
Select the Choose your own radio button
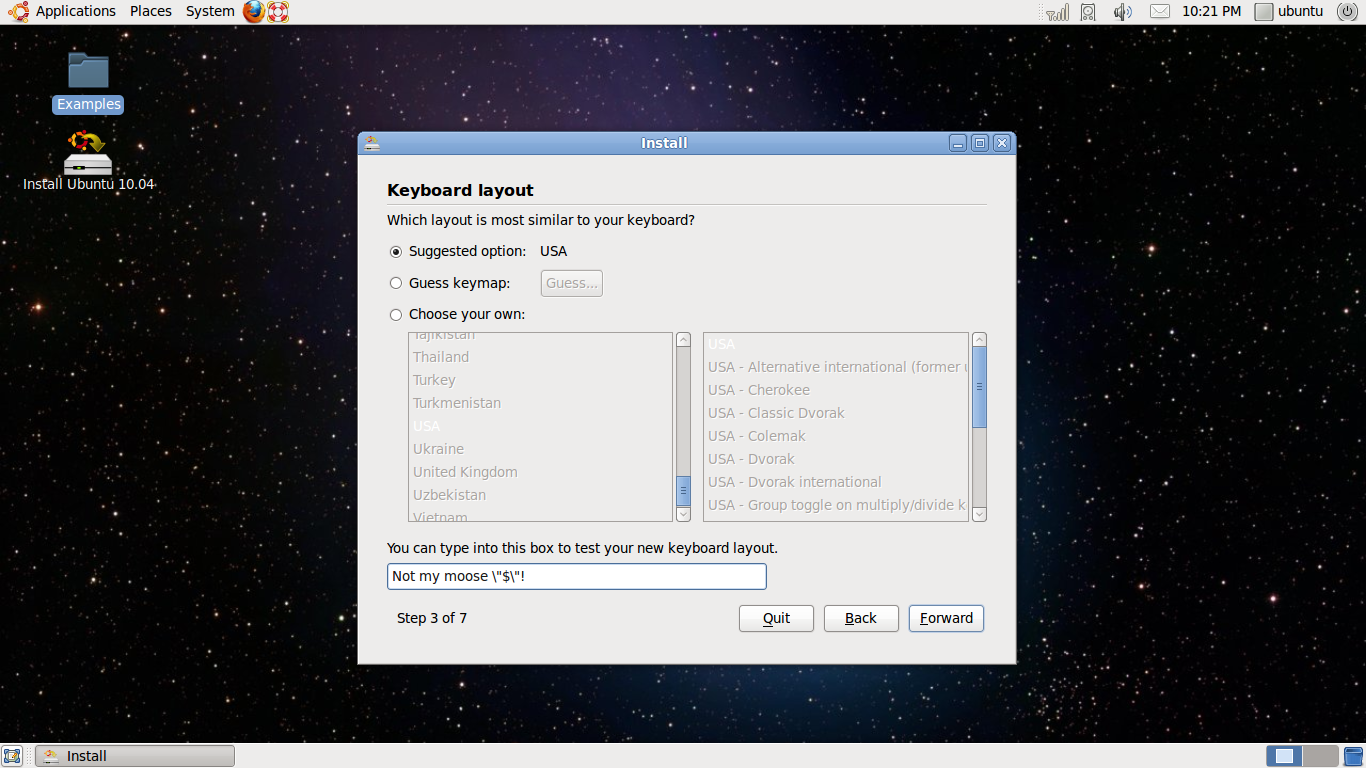click(x=396, y=315)
